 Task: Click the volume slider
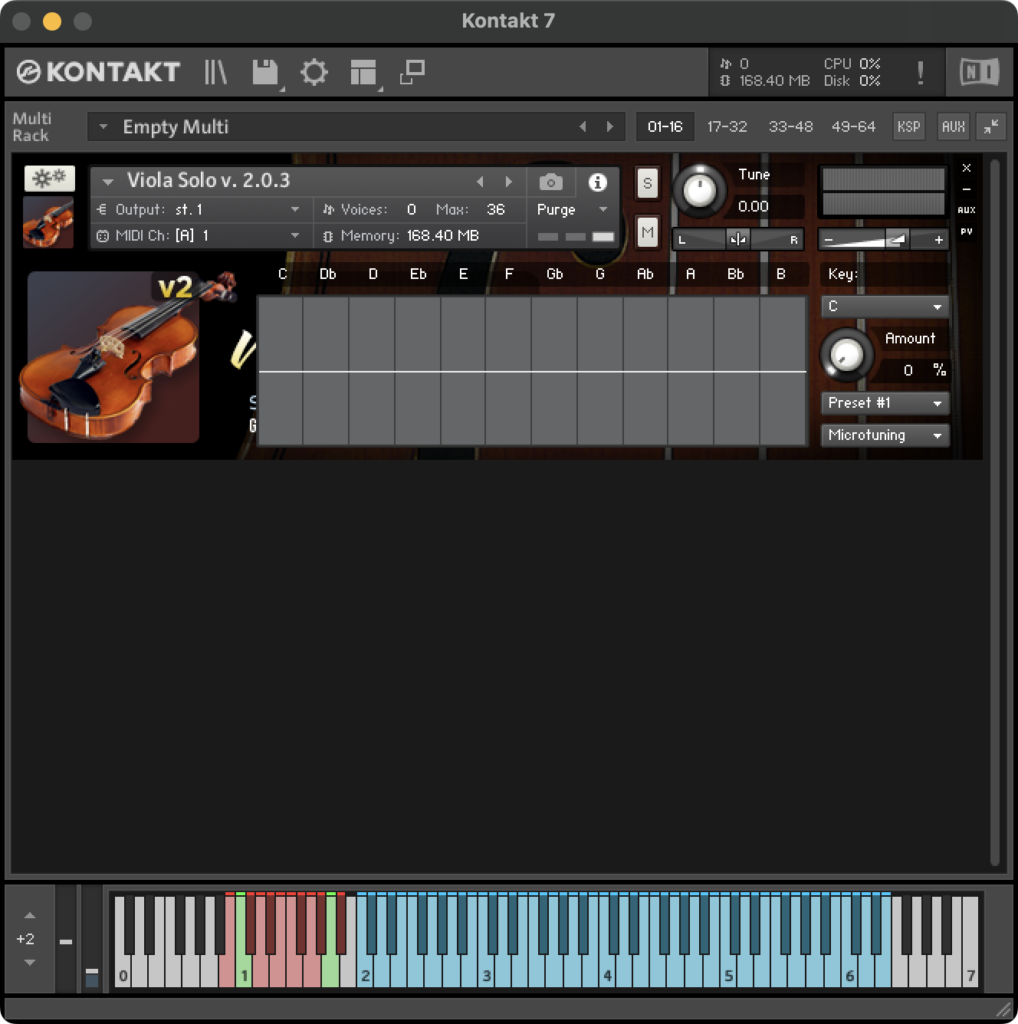[x=883, y=240]
